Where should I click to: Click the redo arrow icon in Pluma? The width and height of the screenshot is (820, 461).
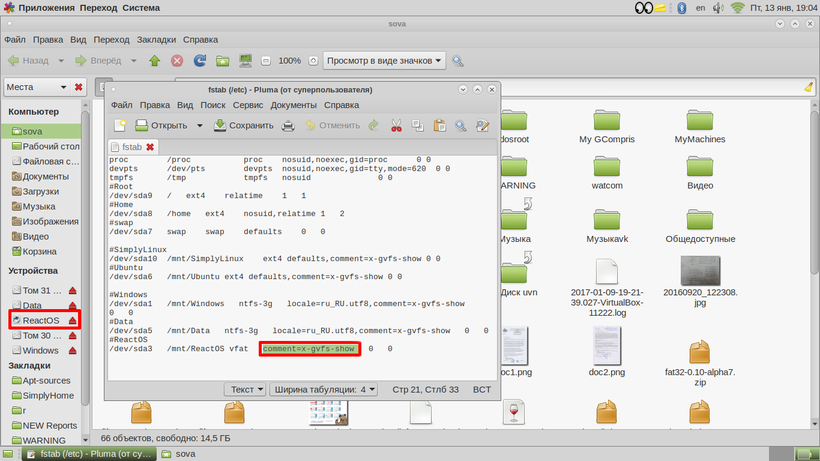pos(373,125)
